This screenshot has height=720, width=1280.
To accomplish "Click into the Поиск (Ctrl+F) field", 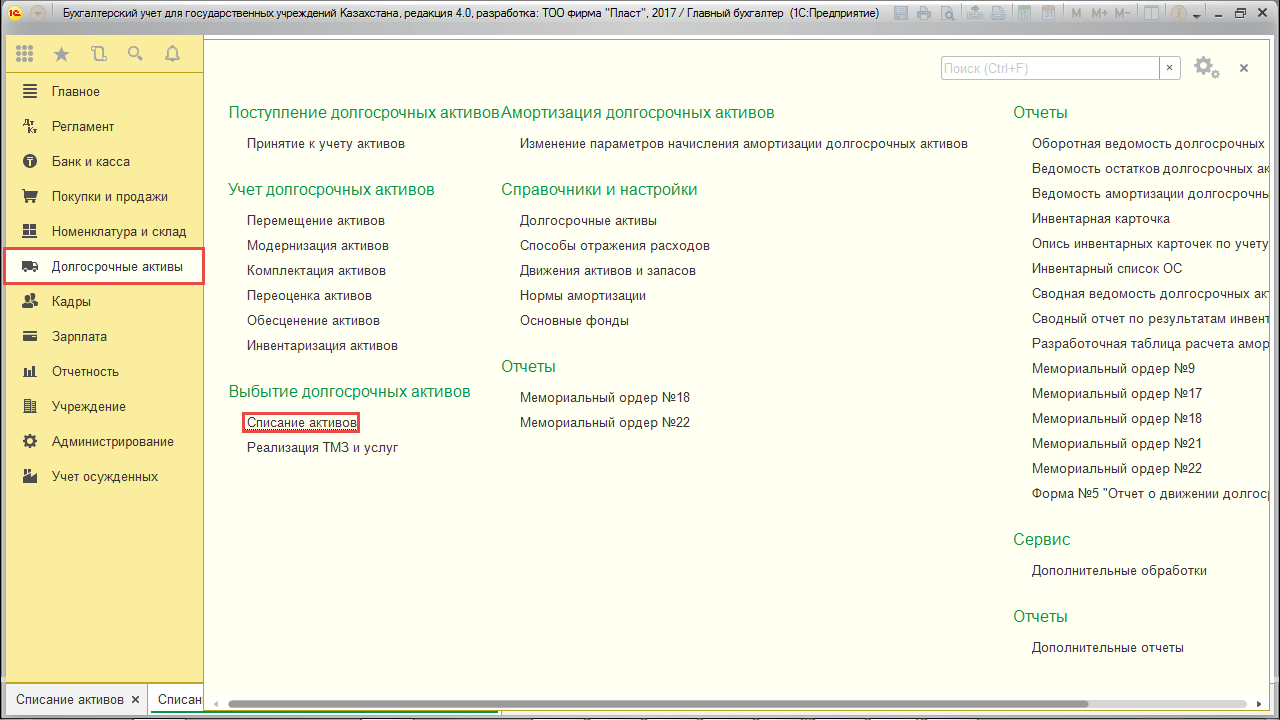I will click(1049, 68).
